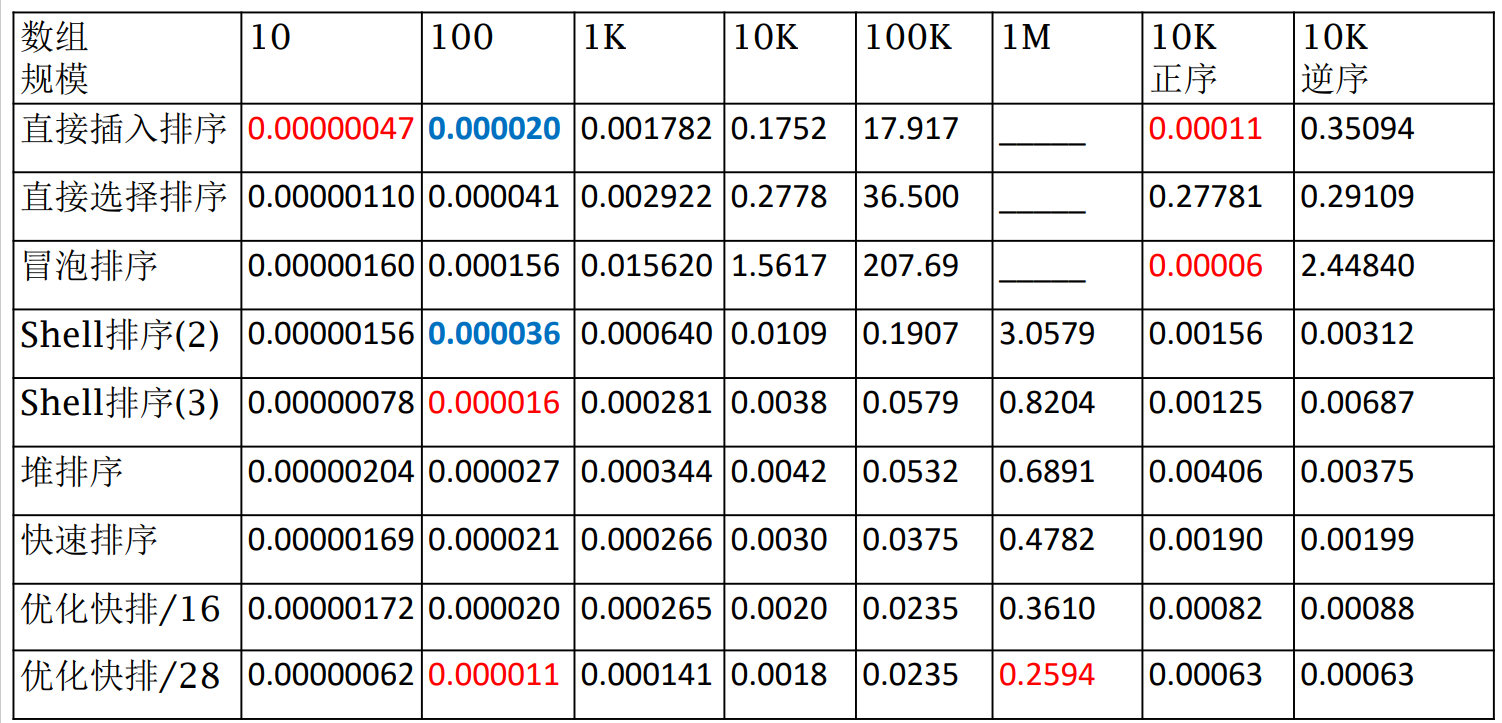Select the value 0.00687
Viewport: 1502px width, 723px height.
click(x=1358, y=403)
